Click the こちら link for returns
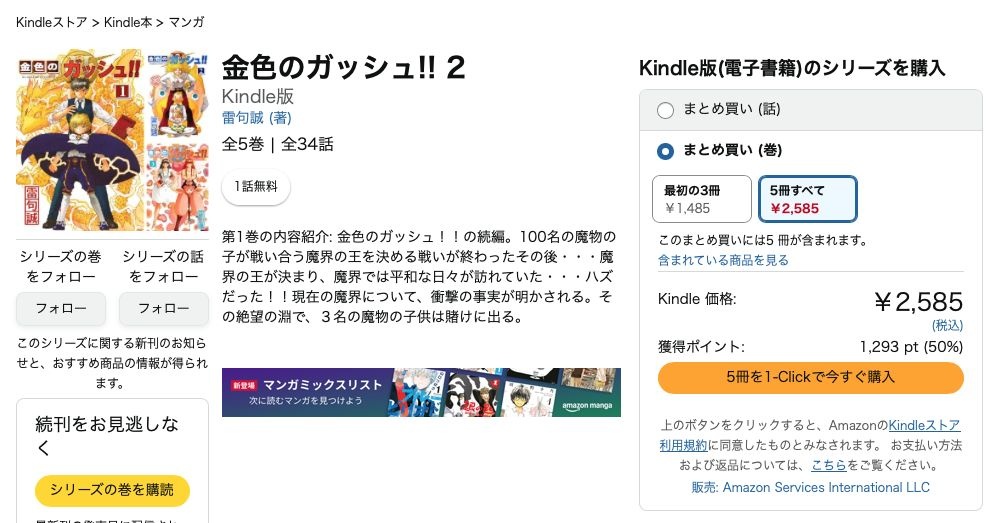 (x=828, y=465)
